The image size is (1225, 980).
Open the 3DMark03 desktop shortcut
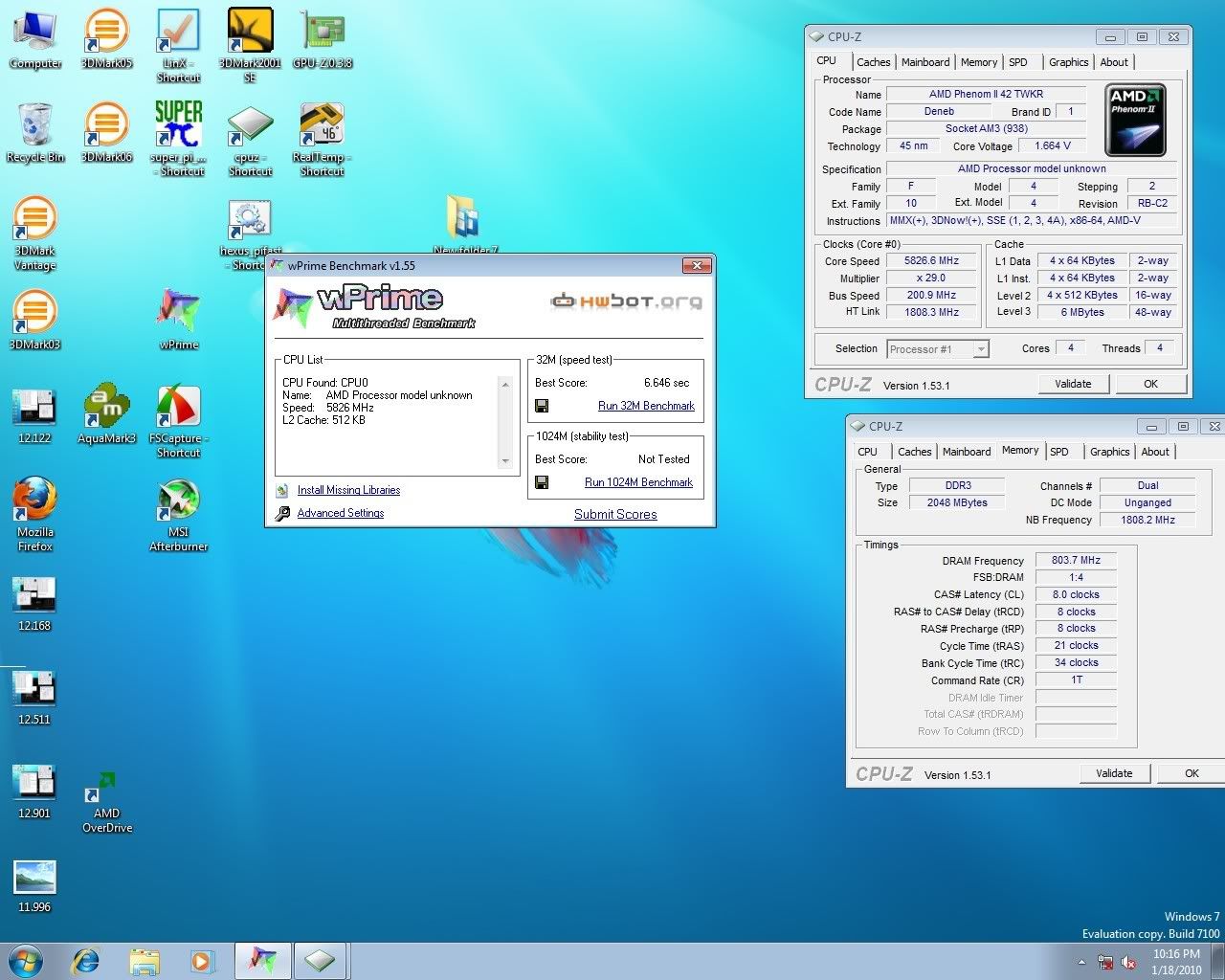pyautogui.click(x=35, y=321)
